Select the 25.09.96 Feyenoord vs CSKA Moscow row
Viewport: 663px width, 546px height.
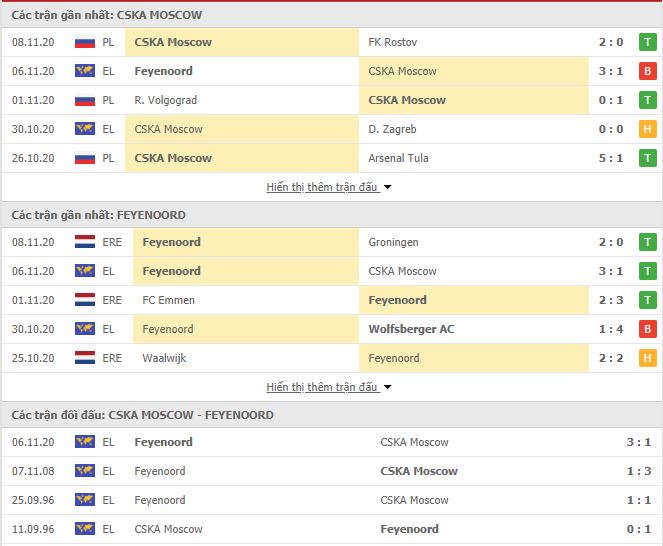pos(332,500)
